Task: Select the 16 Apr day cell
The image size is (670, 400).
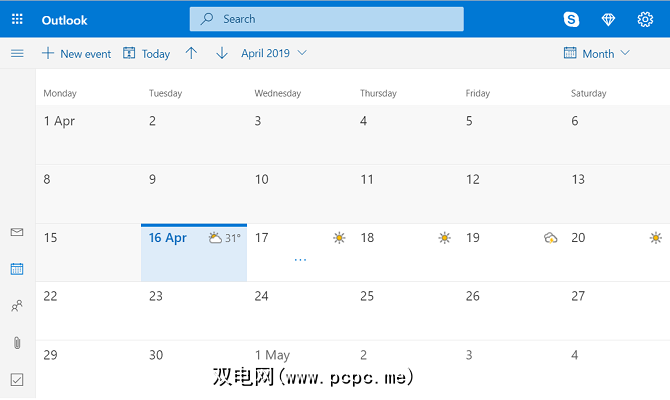Action: pos(194,255)
